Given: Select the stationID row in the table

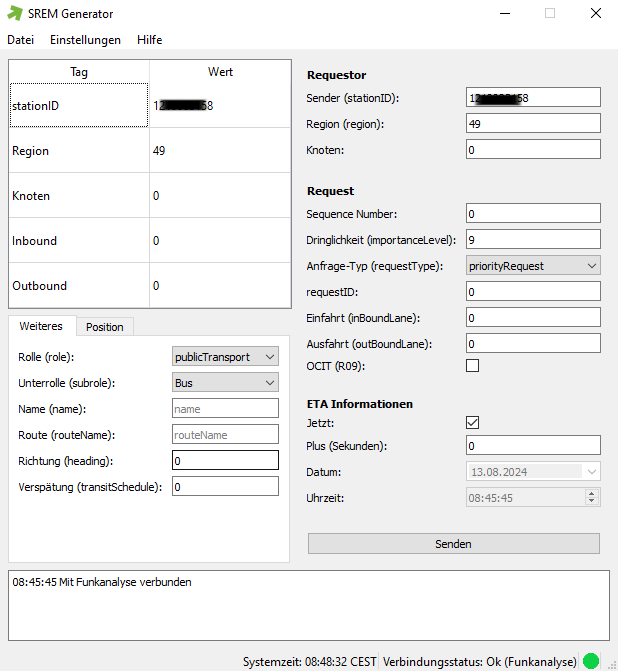Looking at the screenshot, I should tap(79, 105).
